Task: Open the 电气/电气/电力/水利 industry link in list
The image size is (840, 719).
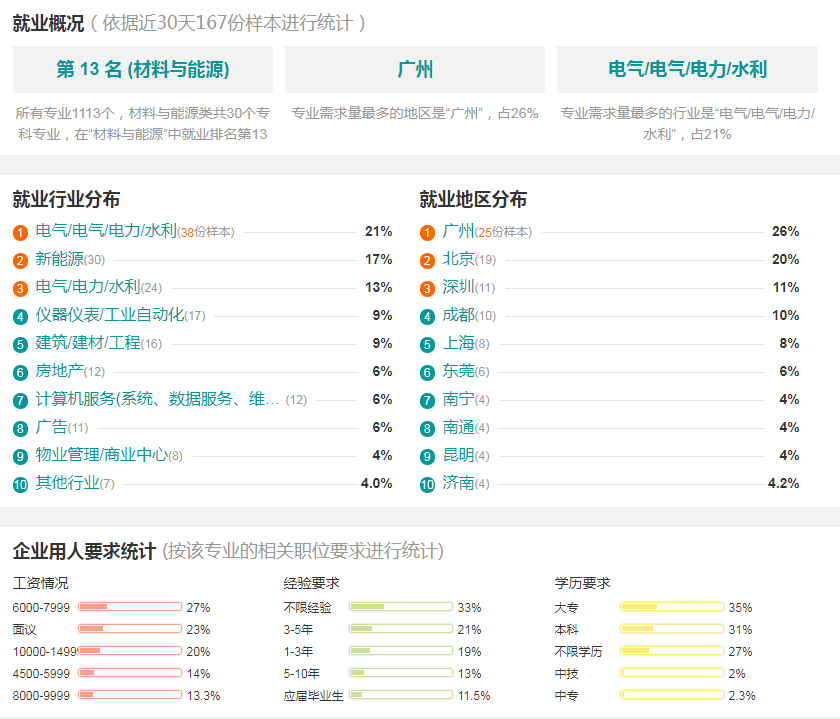Action: 106,231
